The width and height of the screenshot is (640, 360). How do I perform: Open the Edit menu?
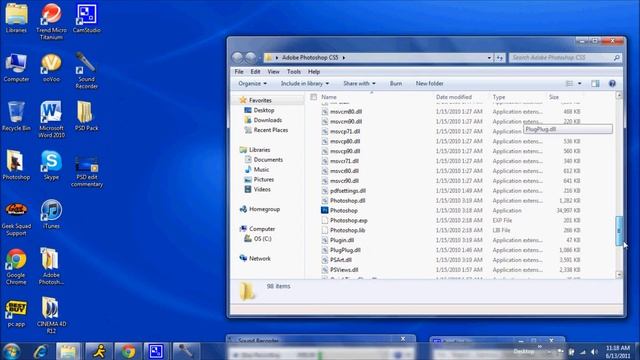[x=255, y=72]
